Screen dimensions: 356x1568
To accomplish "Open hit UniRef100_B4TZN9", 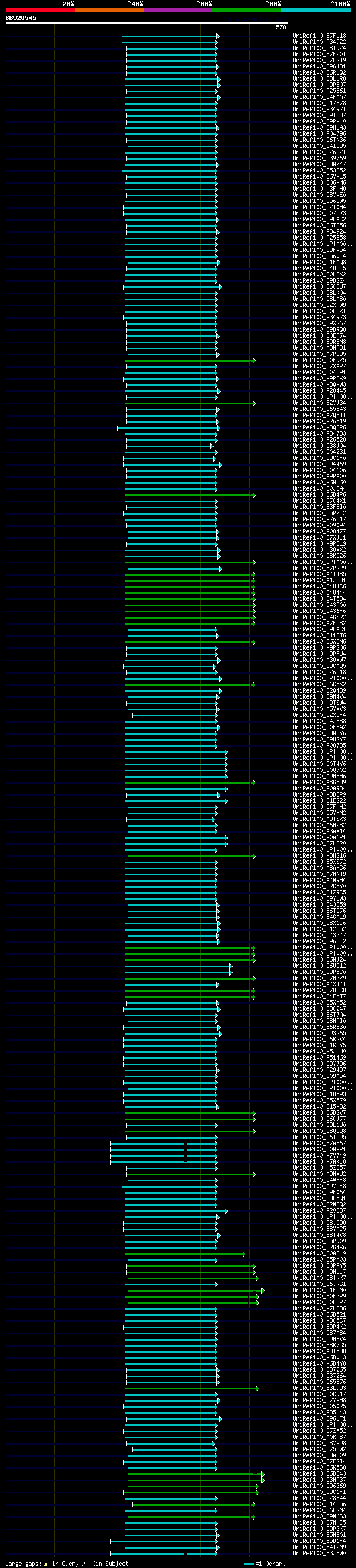I will [x=319, y=1547].
